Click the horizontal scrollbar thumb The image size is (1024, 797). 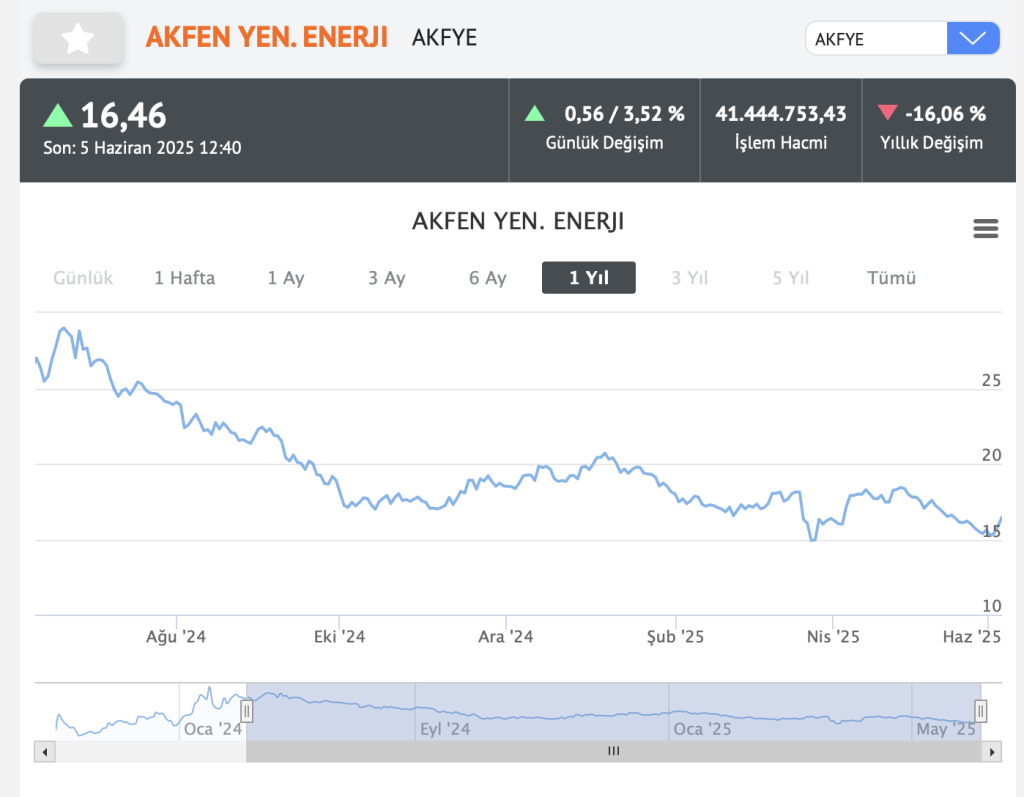[613, 751]
